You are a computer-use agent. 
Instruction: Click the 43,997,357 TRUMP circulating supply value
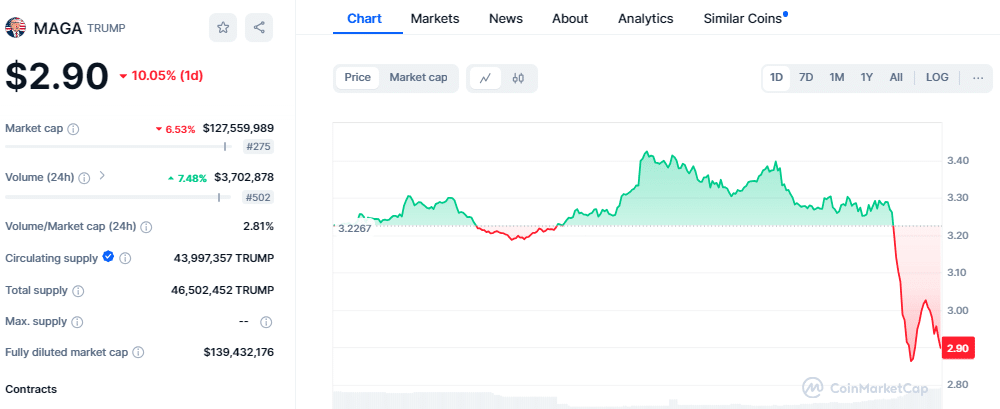224,258
